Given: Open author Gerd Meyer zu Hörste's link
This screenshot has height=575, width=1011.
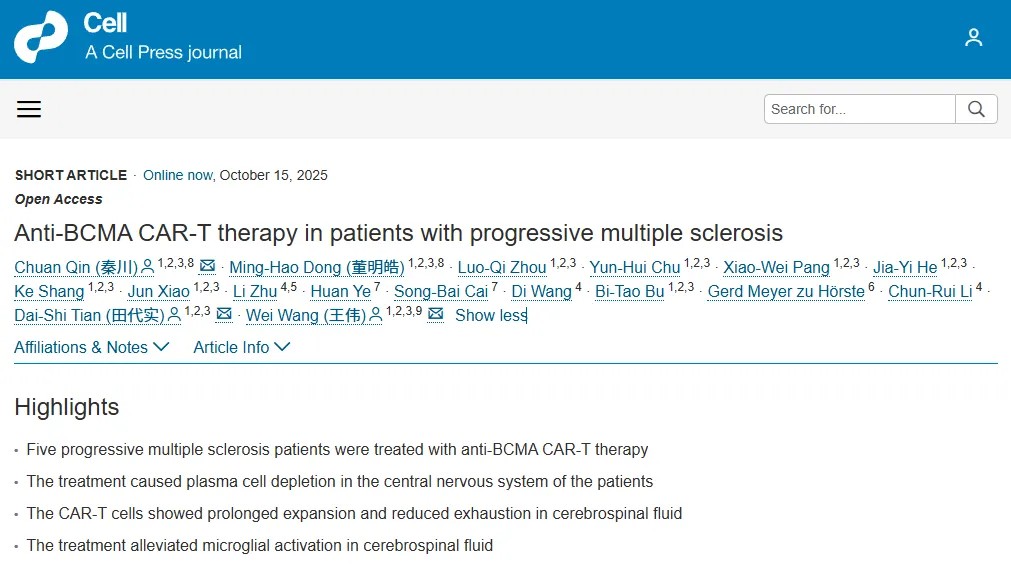Looking at the screenshot, I should [x=785, y=291].
